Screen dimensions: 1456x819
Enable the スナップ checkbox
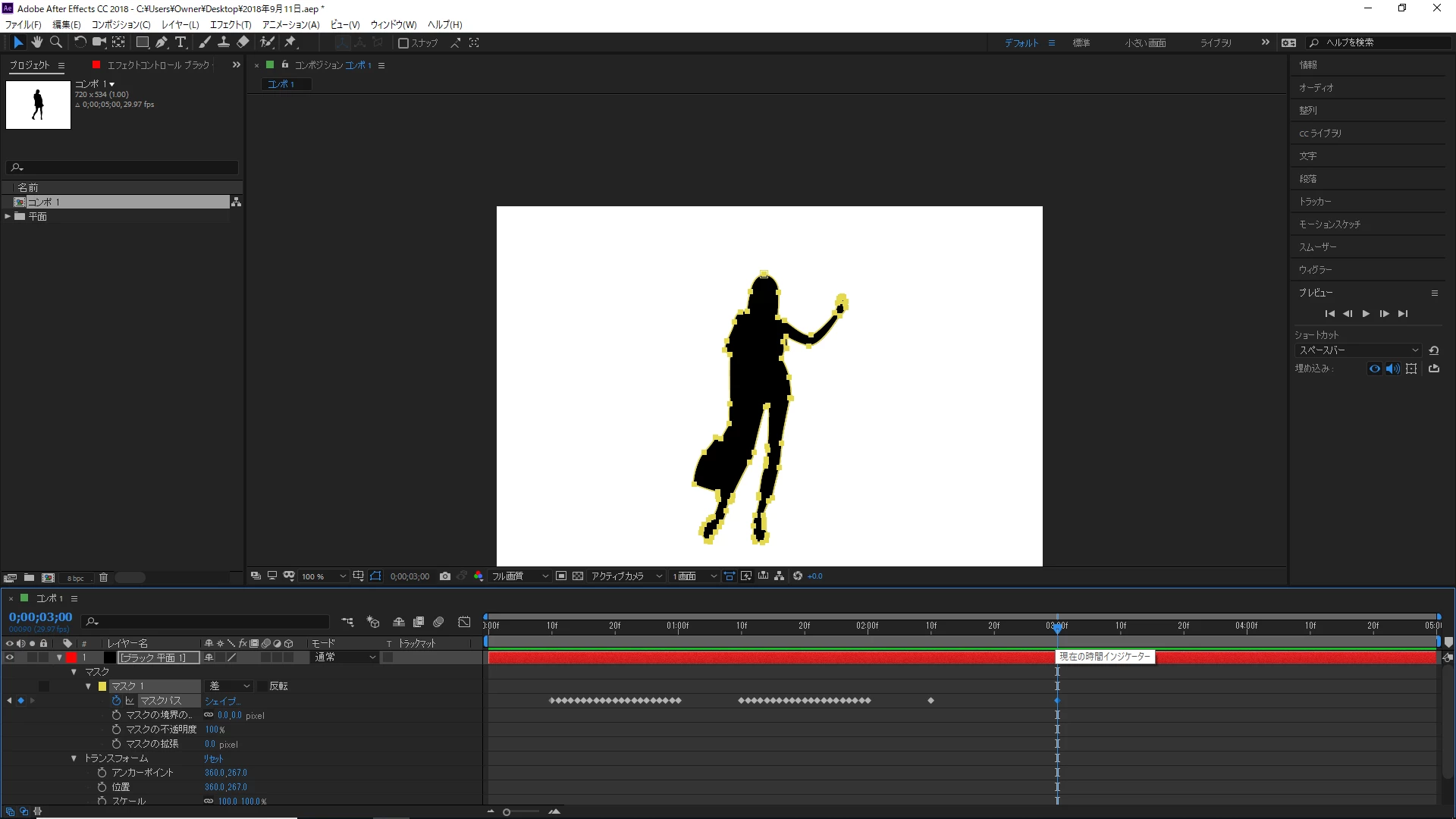pos(403,43)
